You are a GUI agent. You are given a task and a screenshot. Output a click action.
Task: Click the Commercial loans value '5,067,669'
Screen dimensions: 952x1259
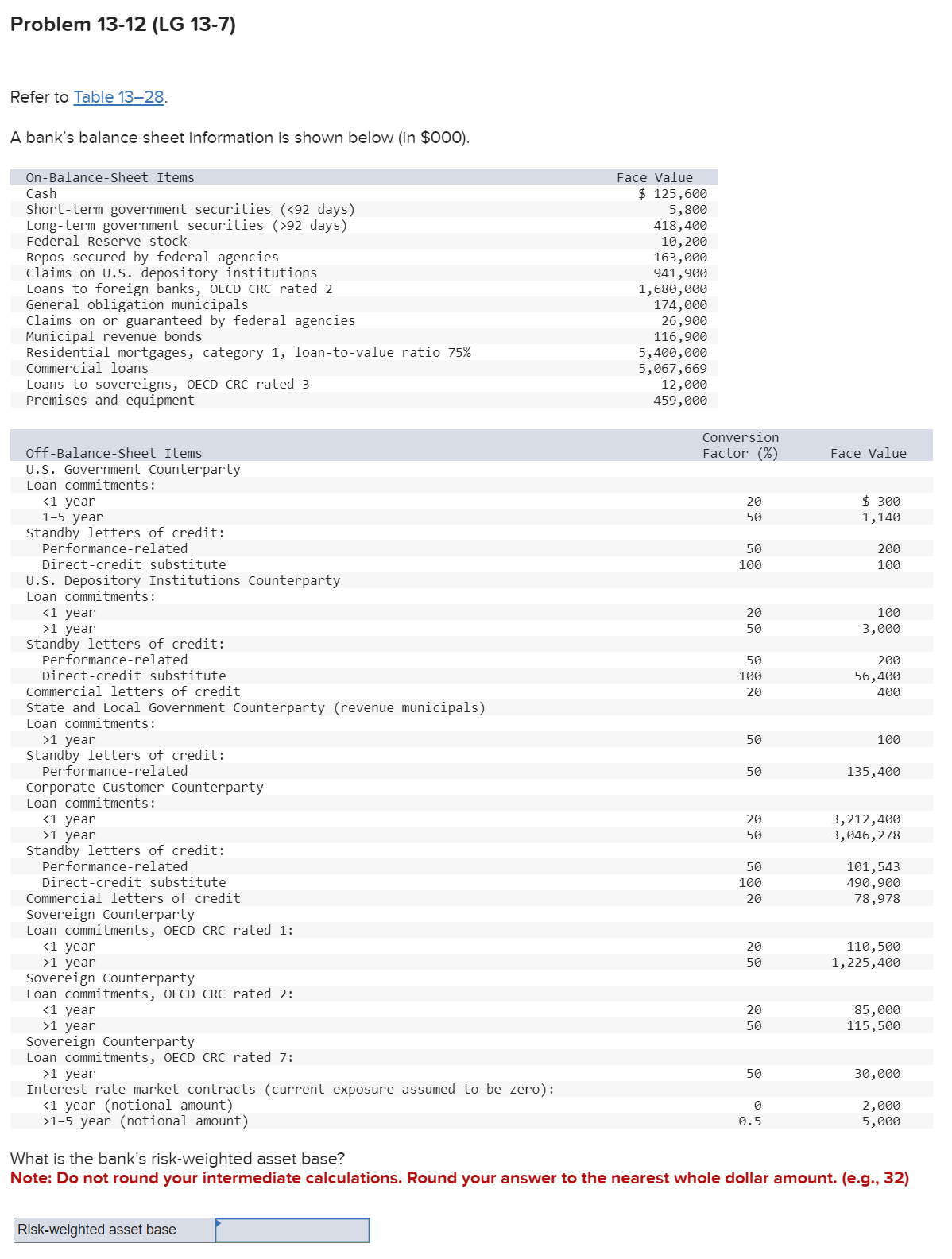click(672, 369)
